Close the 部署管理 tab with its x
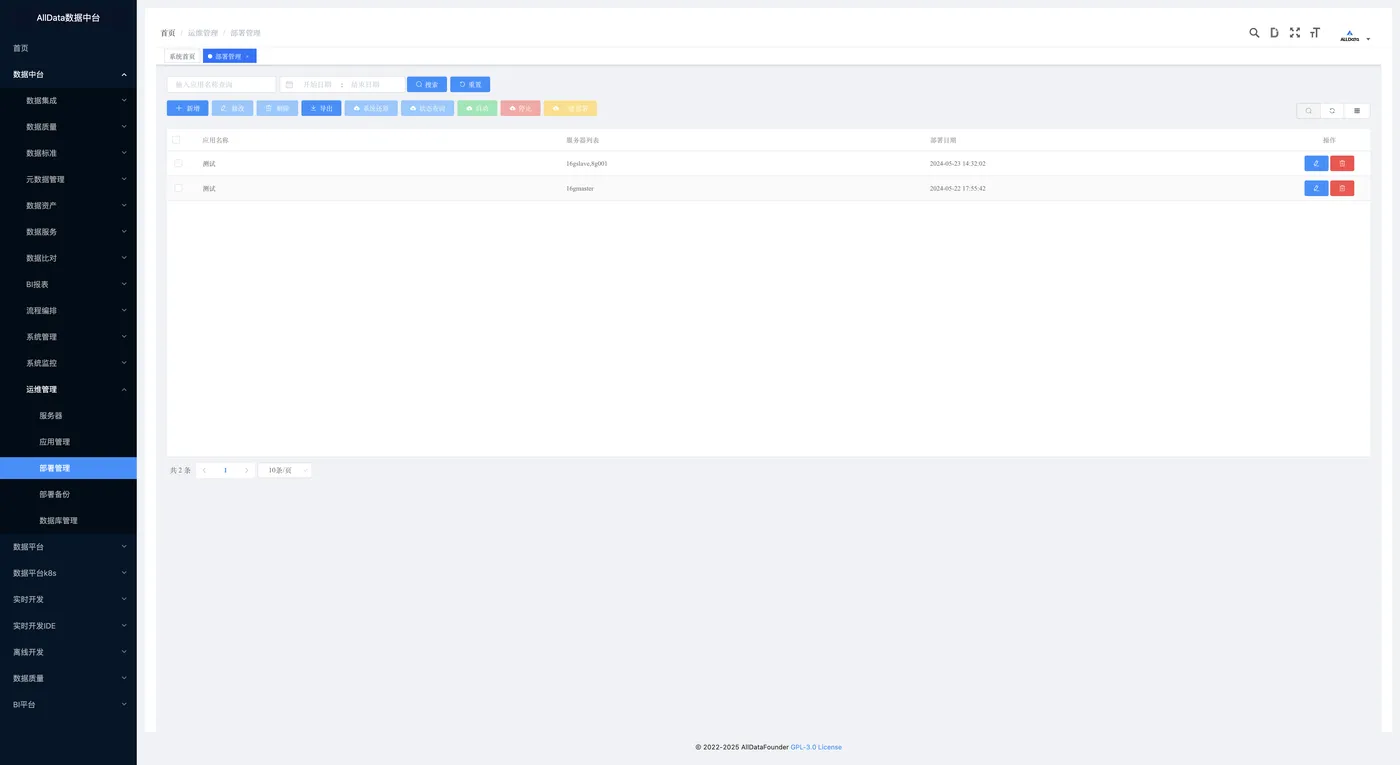1400x765 pixels. click(x=247, y=56)
